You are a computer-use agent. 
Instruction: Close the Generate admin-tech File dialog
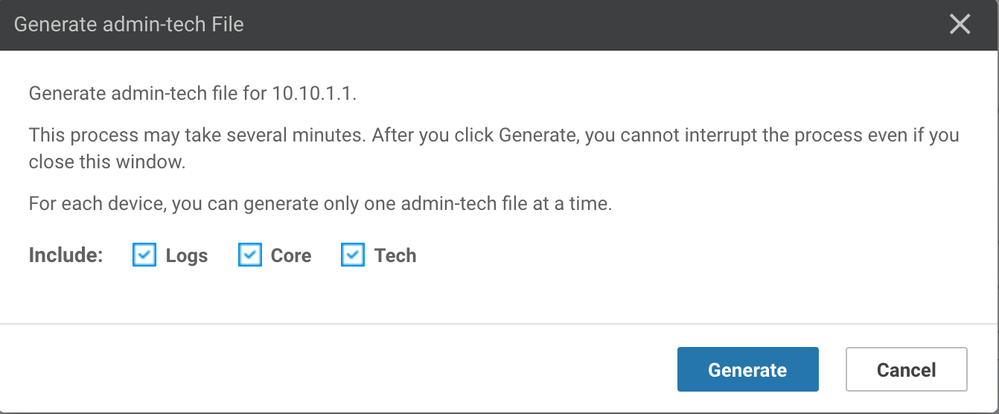959,25
